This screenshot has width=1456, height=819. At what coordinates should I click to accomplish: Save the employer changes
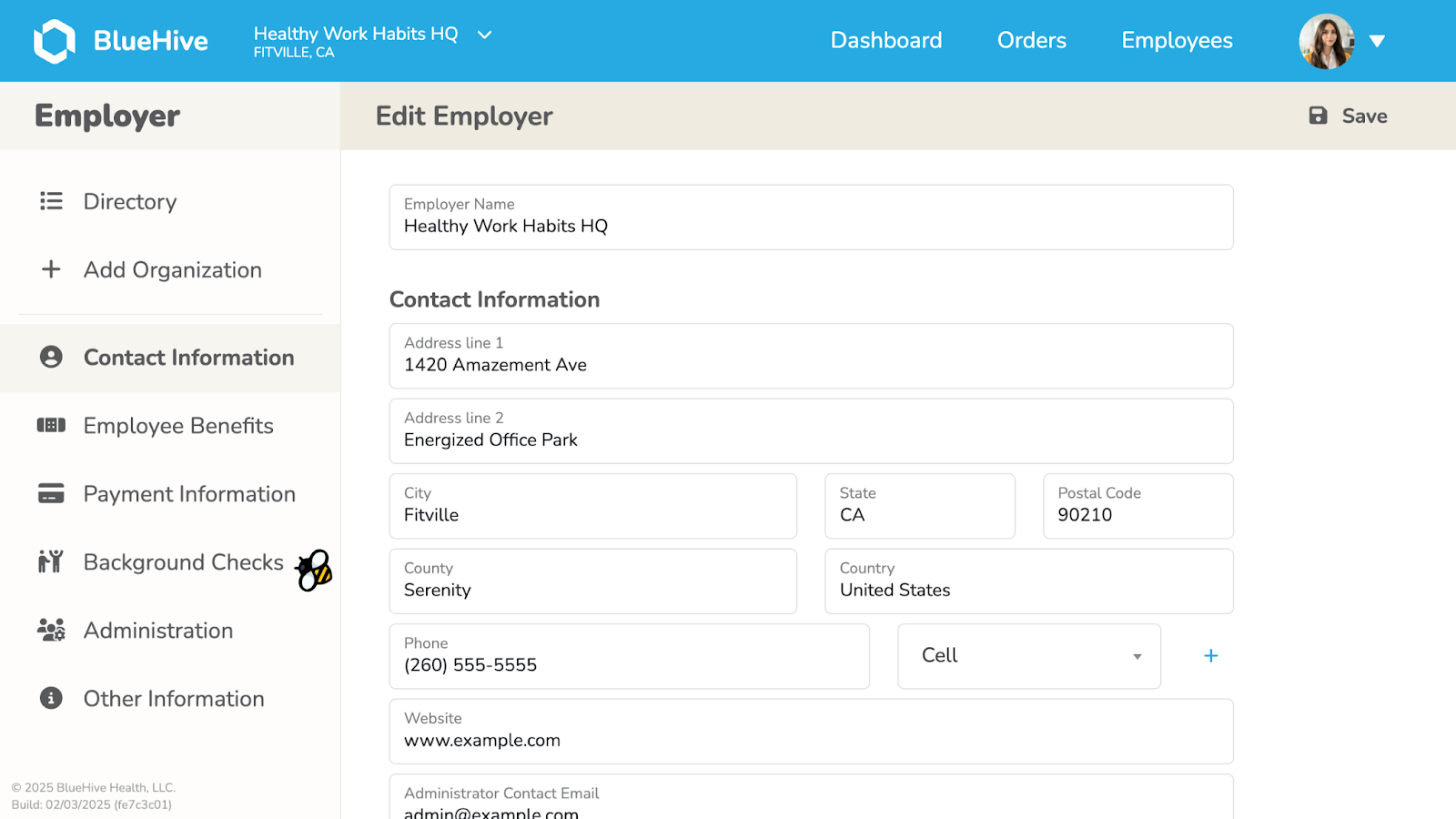(x=1348, y=116)
